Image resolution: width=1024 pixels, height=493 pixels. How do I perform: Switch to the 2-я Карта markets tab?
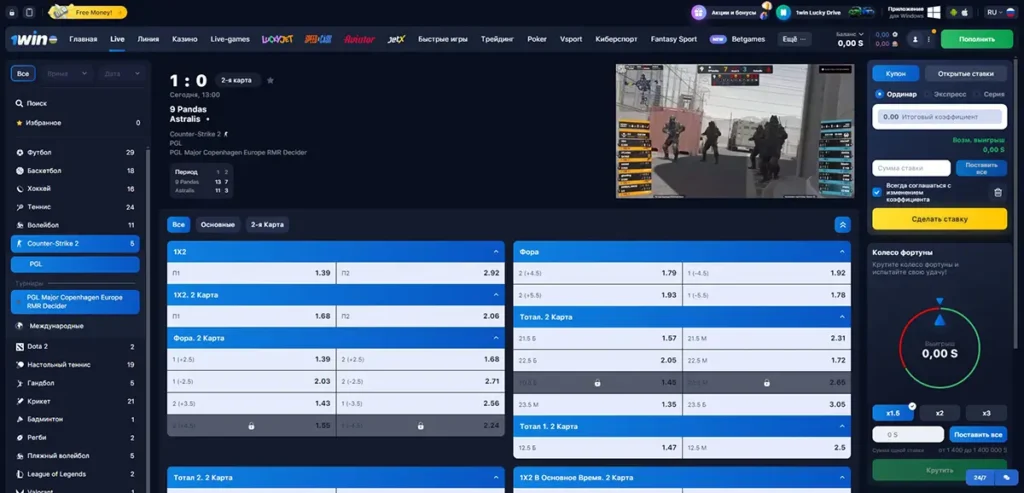point(267,225)
